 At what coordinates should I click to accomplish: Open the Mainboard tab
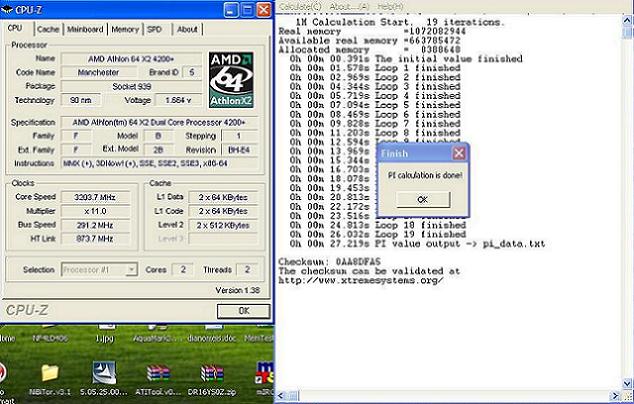point(85,29)
